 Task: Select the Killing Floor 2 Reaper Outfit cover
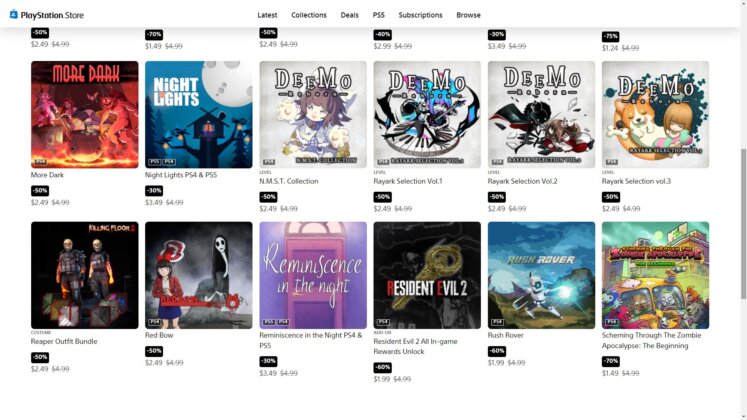85,275
